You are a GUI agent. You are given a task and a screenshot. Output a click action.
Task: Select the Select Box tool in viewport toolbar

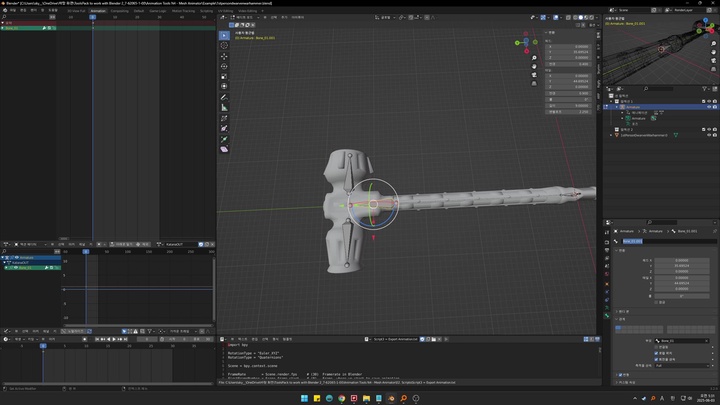point(224,34)
